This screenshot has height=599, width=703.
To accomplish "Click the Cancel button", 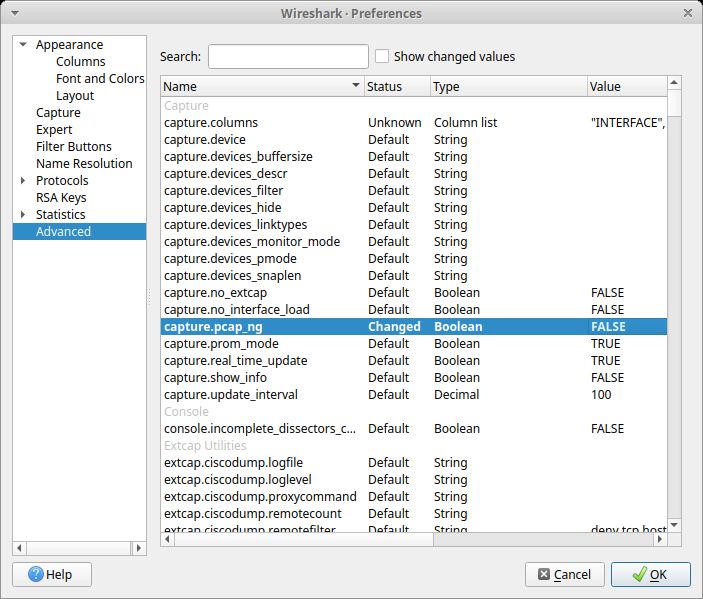I will pyautogui.click(x=565, y=574).
